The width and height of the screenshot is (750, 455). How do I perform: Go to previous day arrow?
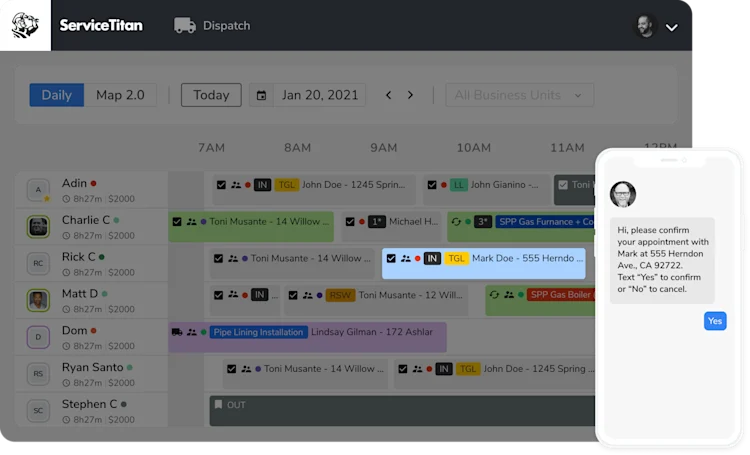pos(388,95)
